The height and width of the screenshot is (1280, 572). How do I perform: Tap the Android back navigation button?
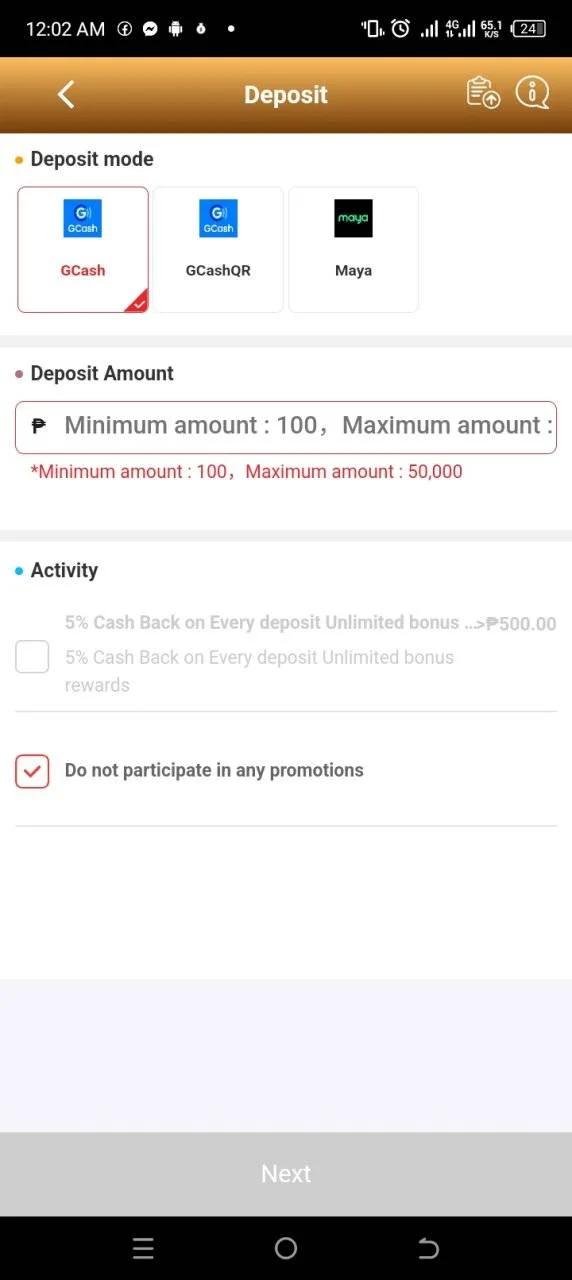(x=429, y=1248)
